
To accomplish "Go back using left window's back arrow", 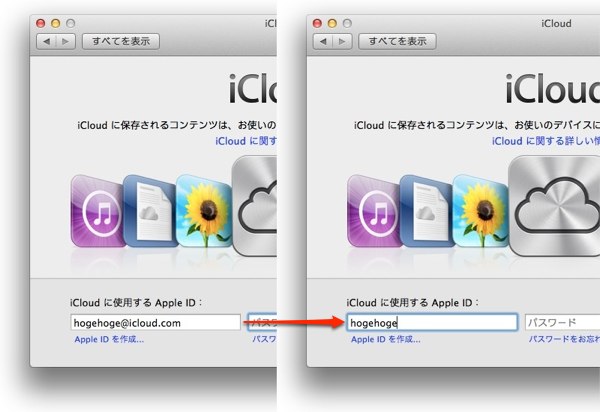I will 46,41.
